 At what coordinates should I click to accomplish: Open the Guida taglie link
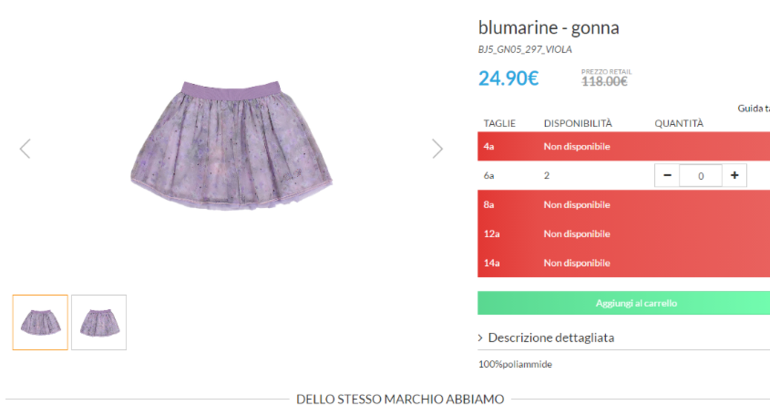[x=753, y=108]
